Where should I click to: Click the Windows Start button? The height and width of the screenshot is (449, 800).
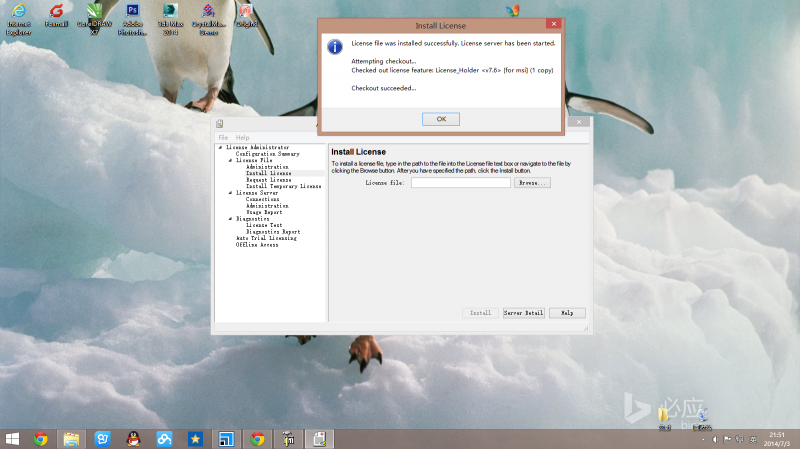point(12,439)
